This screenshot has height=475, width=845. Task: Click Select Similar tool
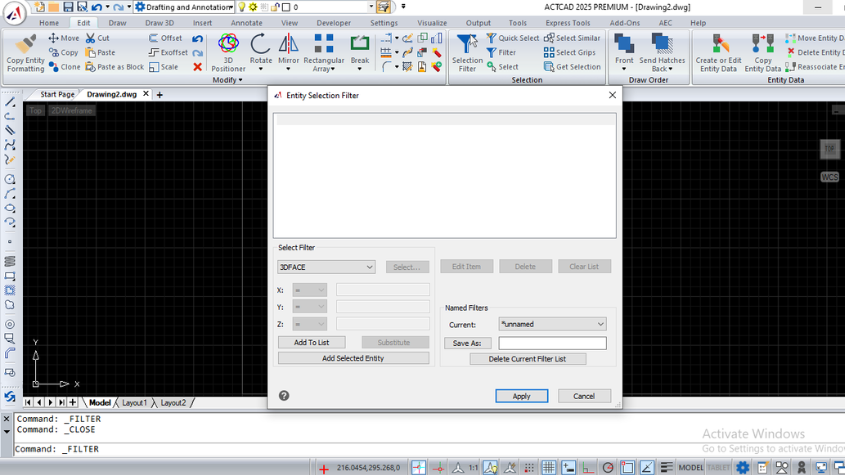coord(572,38)
